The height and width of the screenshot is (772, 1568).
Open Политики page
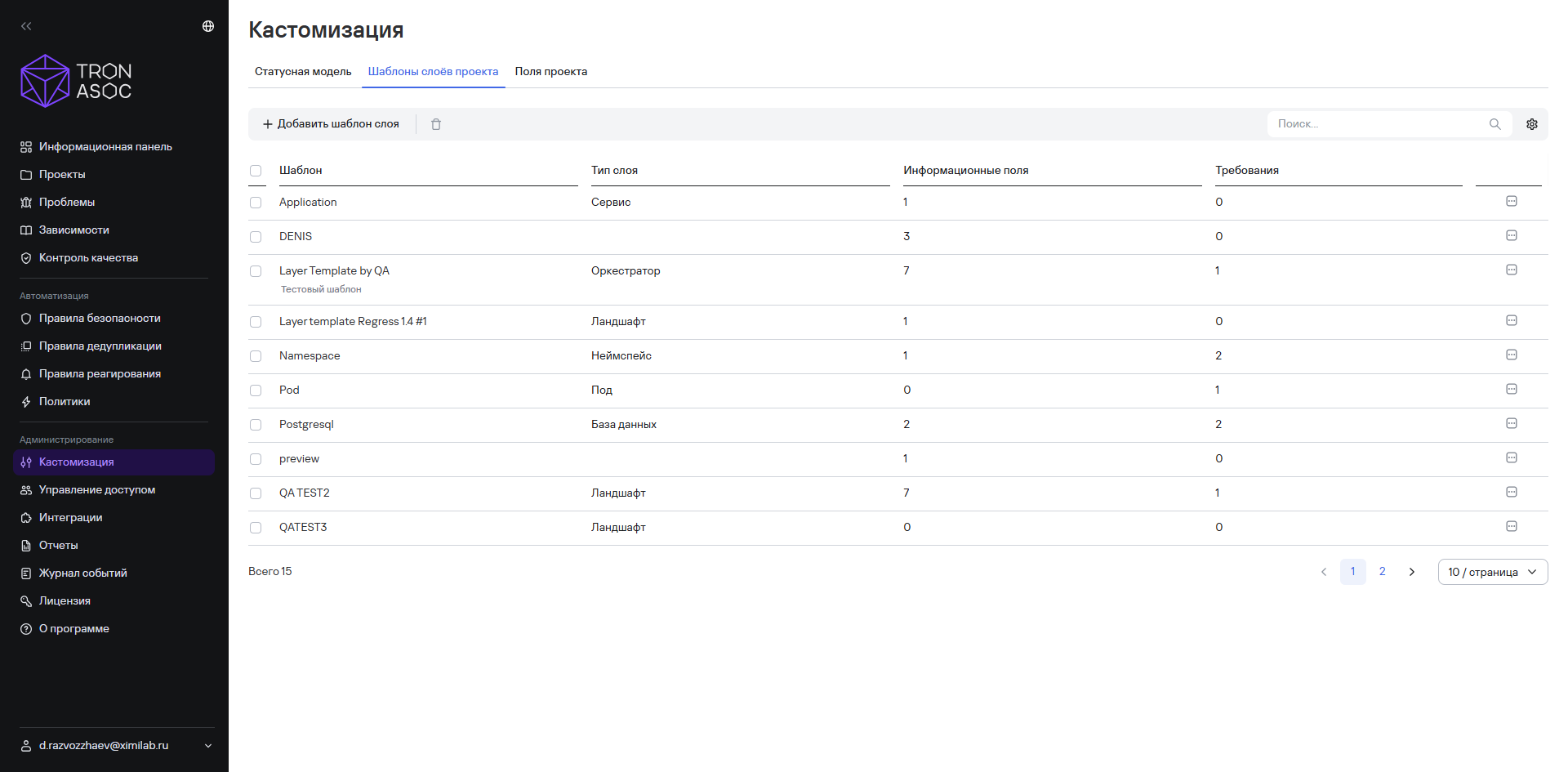tap(114, 402)
